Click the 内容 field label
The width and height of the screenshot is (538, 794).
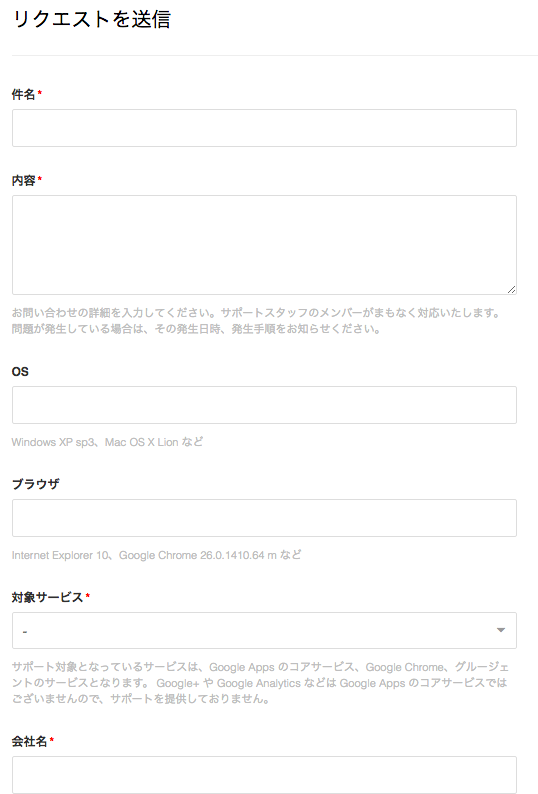coord(23,180)
